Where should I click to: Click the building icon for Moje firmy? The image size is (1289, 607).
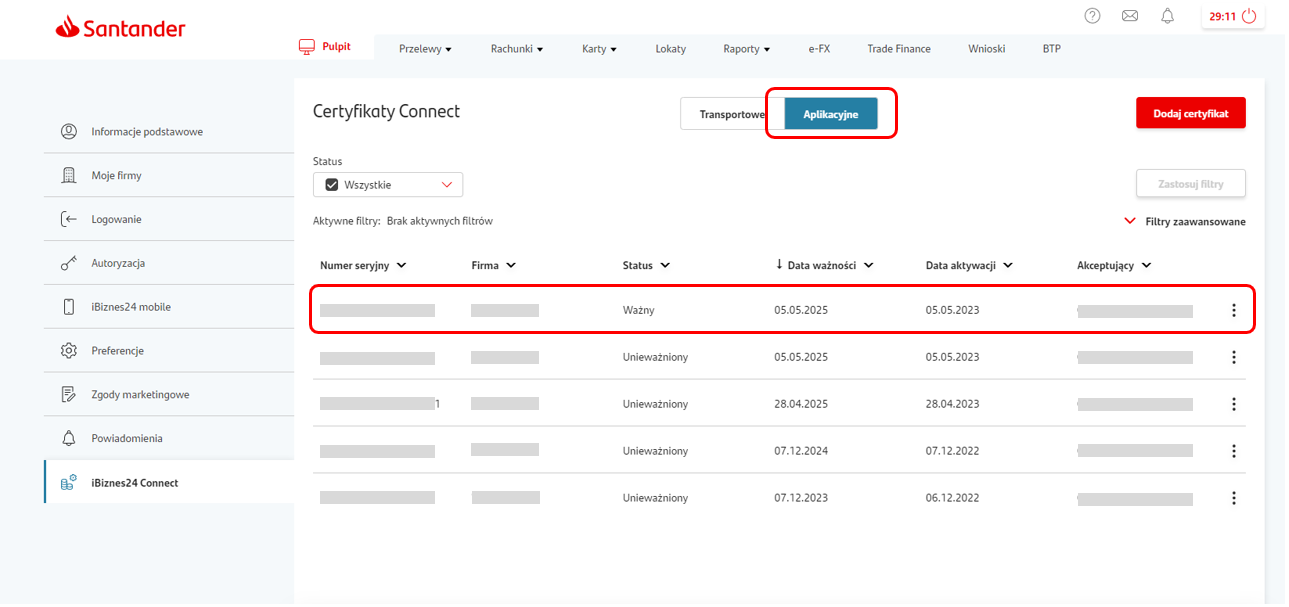pos(69,175)
